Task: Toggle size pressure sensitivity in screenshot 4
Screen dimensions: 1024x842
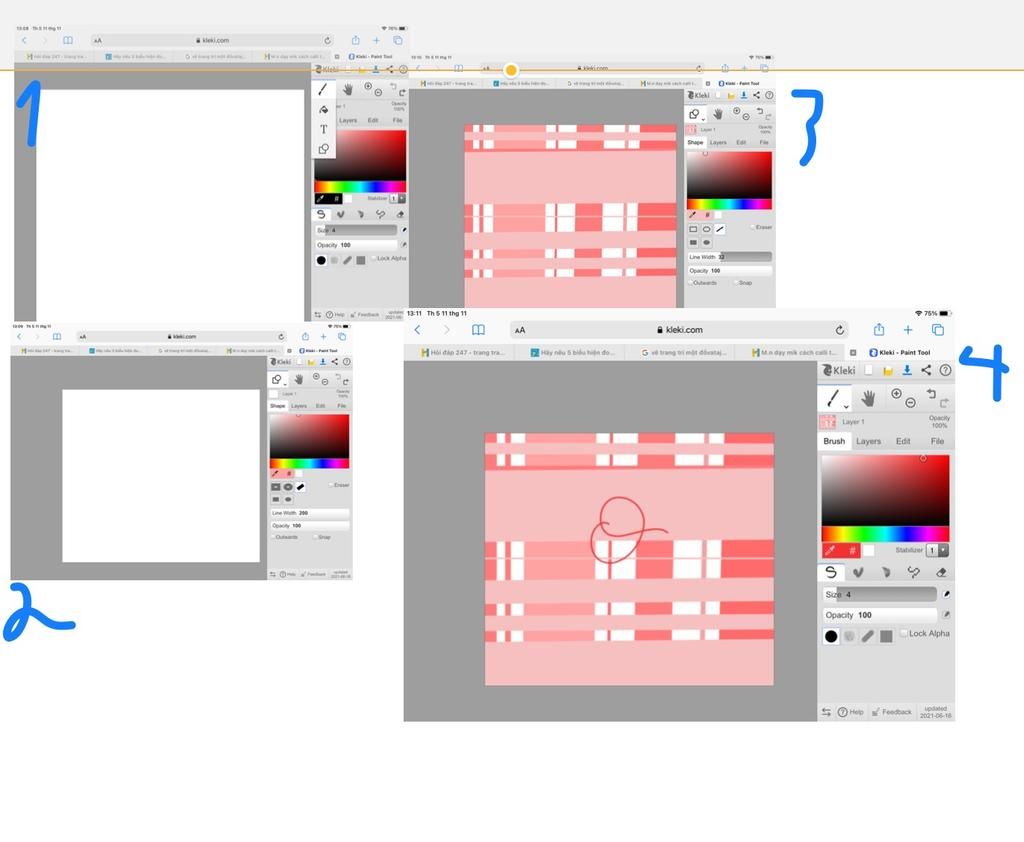Action: pyautogui.click(x=946, y=594)
